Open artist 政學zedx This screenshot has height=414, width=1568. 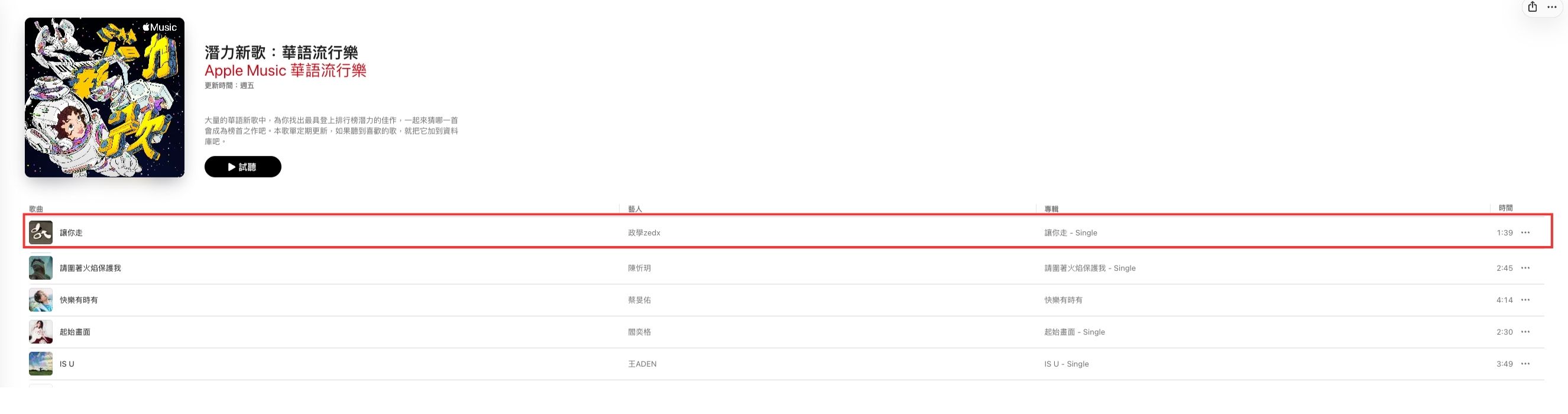tap(644, 232)
